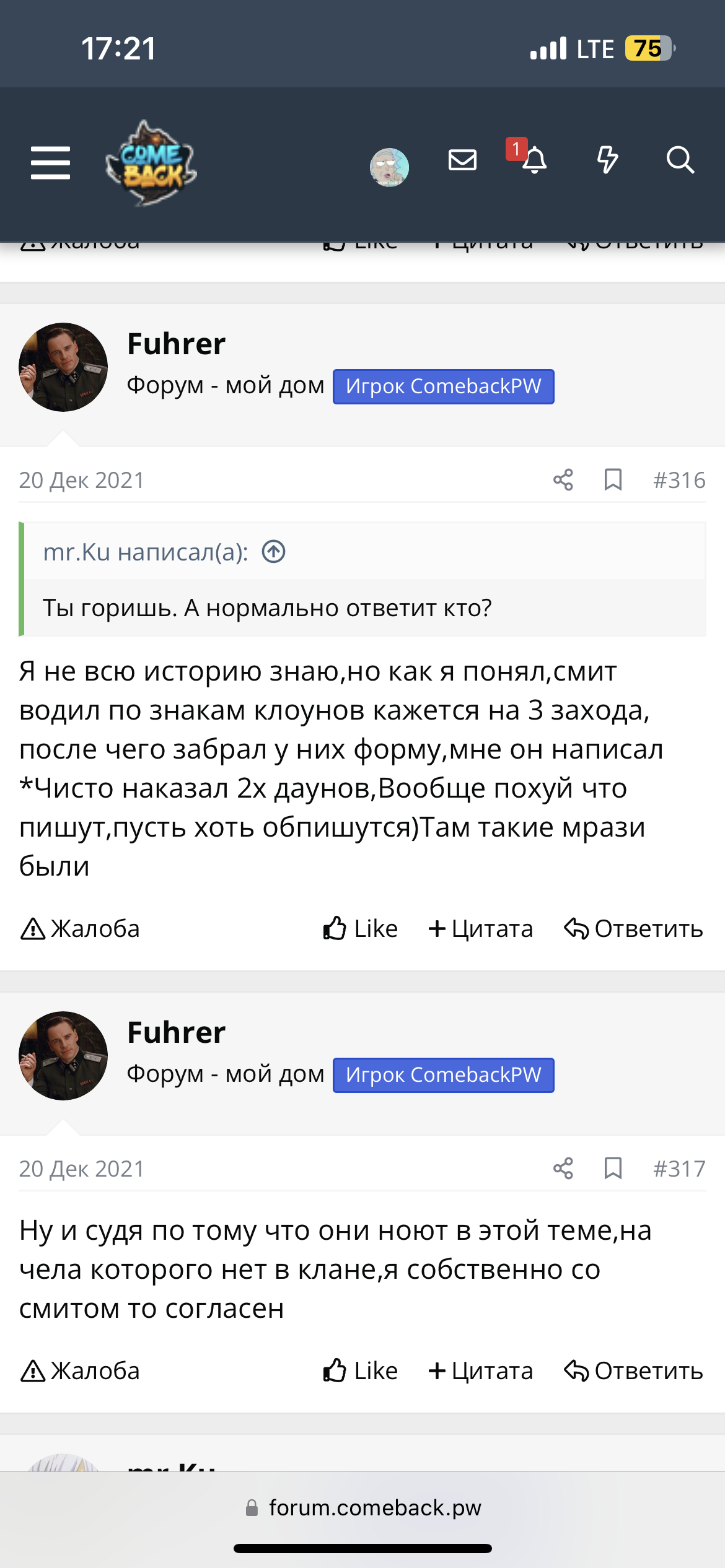Report post #316 using Жалоба
Screen dimensions: 725x1568
tap(81, 929)
